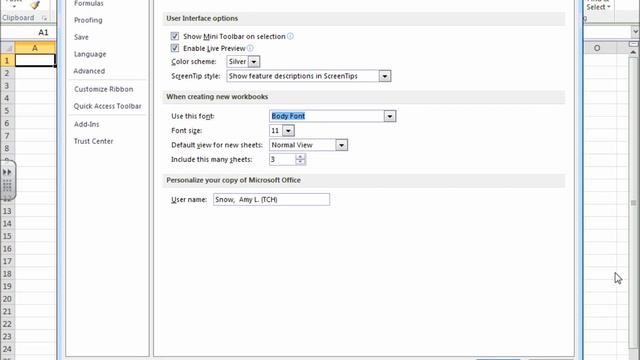
Task: Open the Use this font dropdown arrow
Action: (x=390, y=116)
